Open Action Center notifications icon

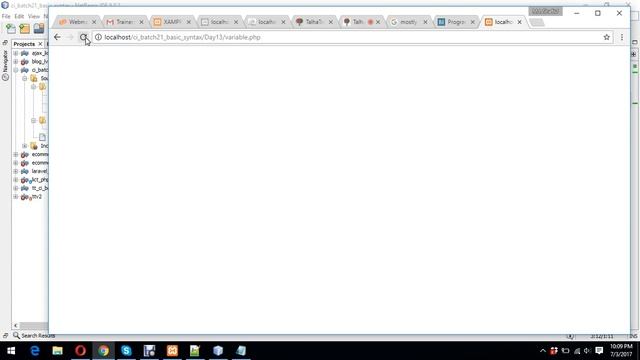(599, 351)
